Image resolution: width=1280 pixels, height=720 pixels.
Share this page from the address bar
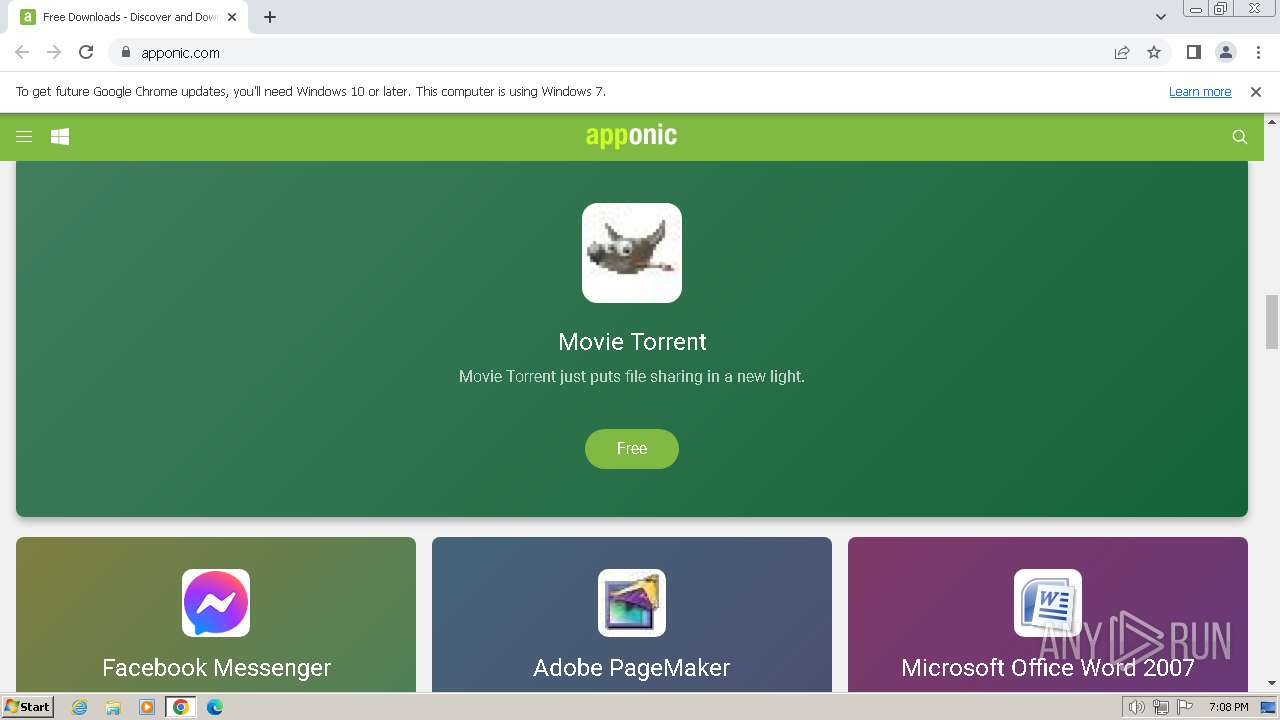(x=1122, y=52)
